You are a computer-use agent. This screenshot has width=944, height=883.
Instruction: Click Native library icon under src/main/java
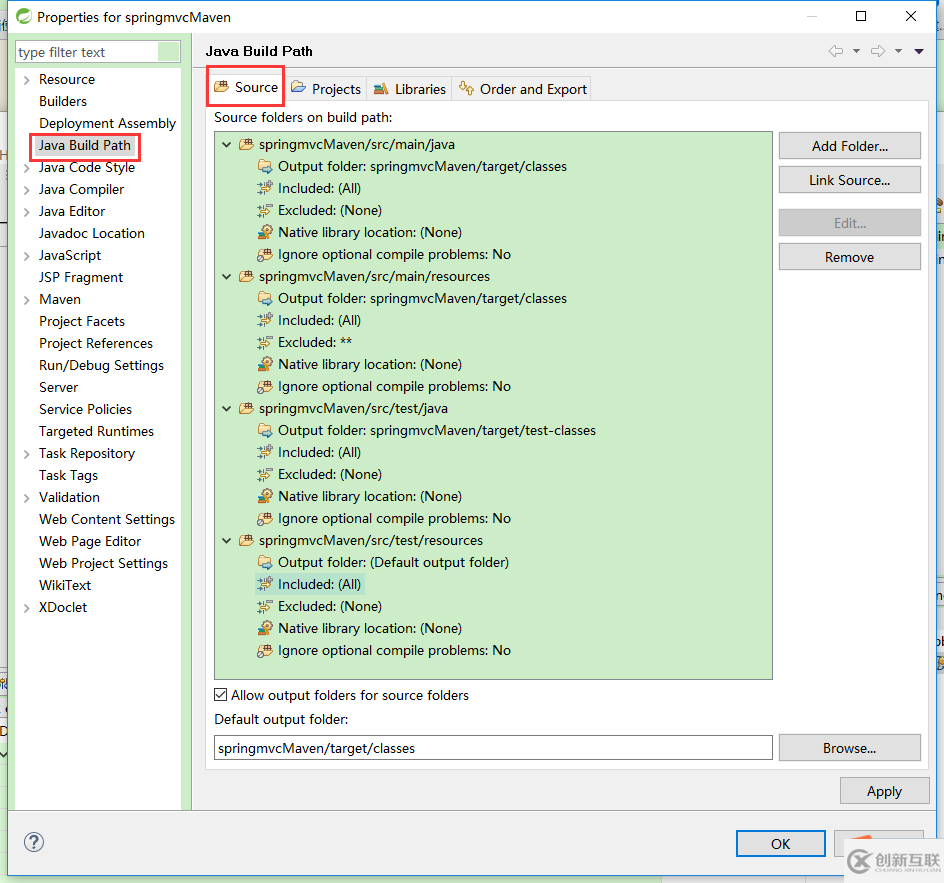(265, 232)
